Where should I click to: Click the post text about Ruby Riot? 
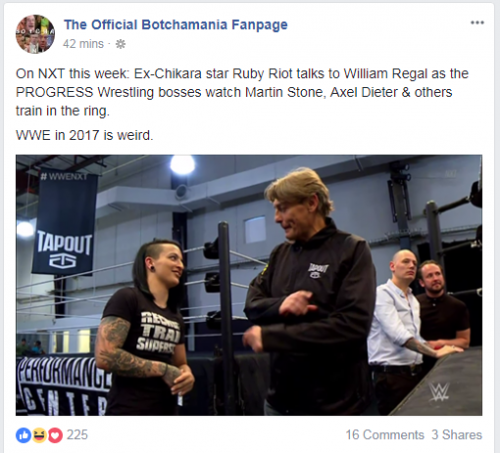point(242,92)
